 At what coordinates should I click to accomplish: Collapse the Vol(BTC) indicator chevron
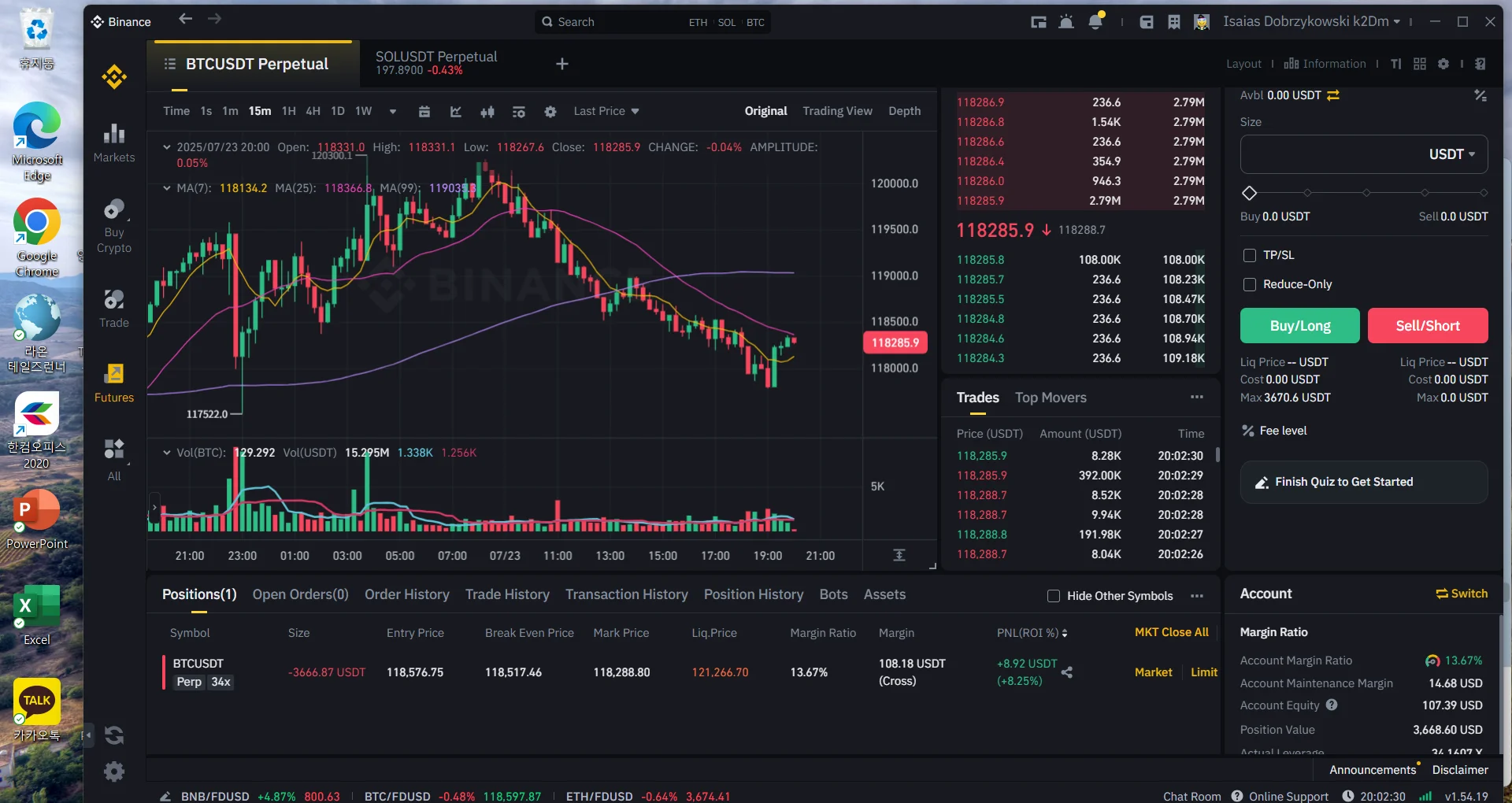(167, 453)
